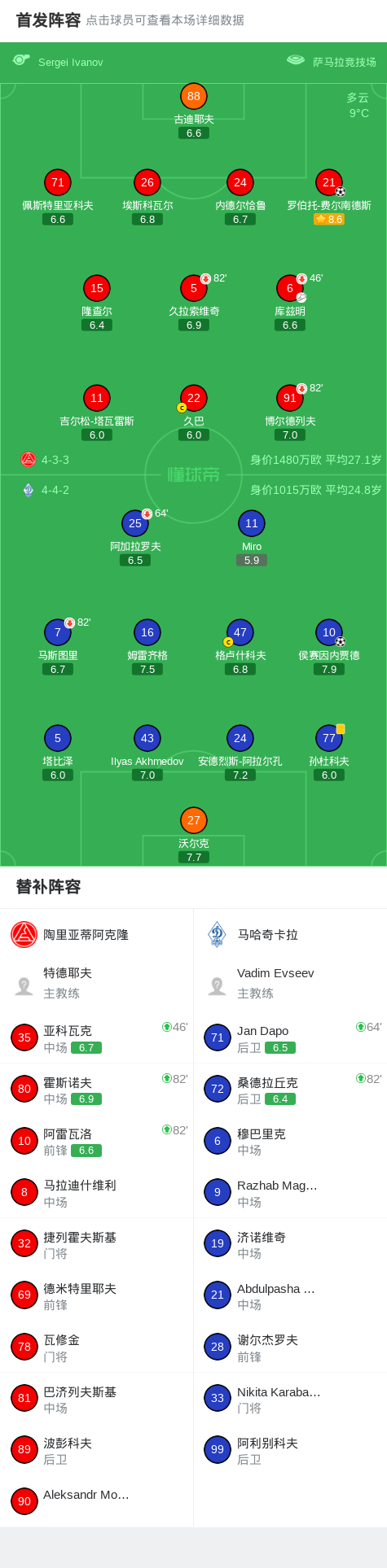Open coach 特德耶夫 profile avatar
387x1568 pixels.
click(24, 986)
